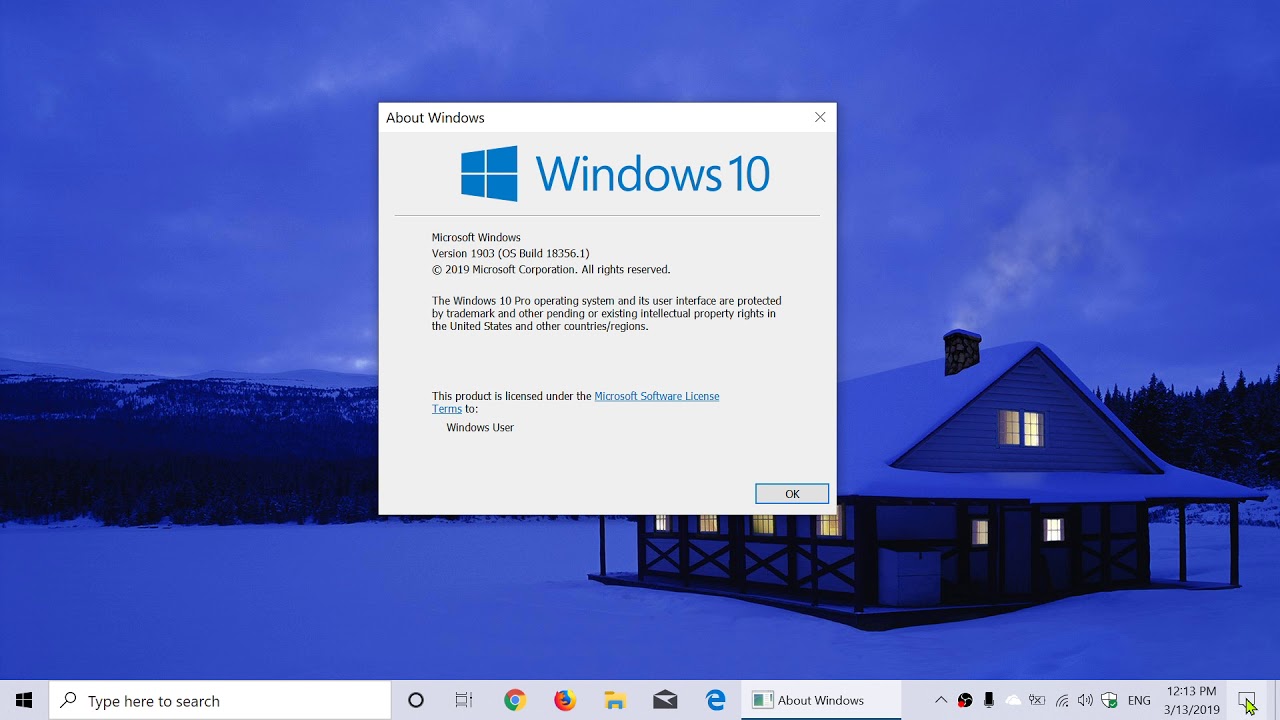Click the 'Version 1903 (OS Build 18356.1)' text
Viewport: 1280px width, 720px height.
[510, 254]
